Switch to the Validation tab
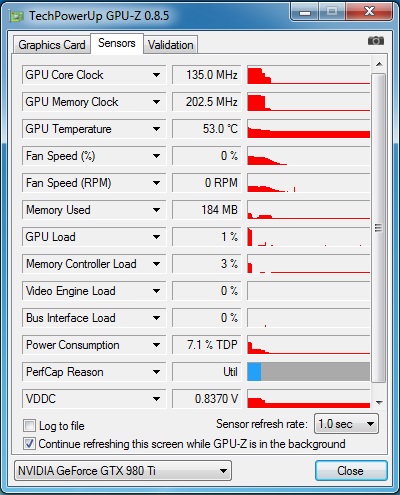This screenshot has width=400, height=495. [171, 45]
